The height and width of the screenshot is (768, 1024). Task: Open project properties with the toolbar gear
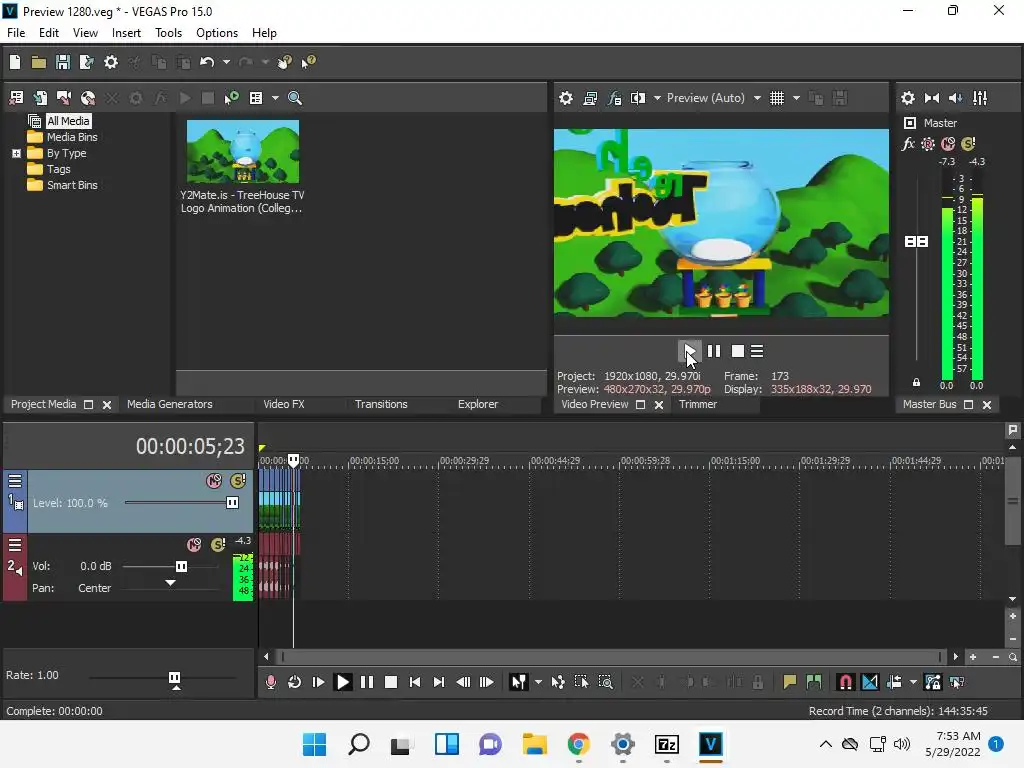111,62
